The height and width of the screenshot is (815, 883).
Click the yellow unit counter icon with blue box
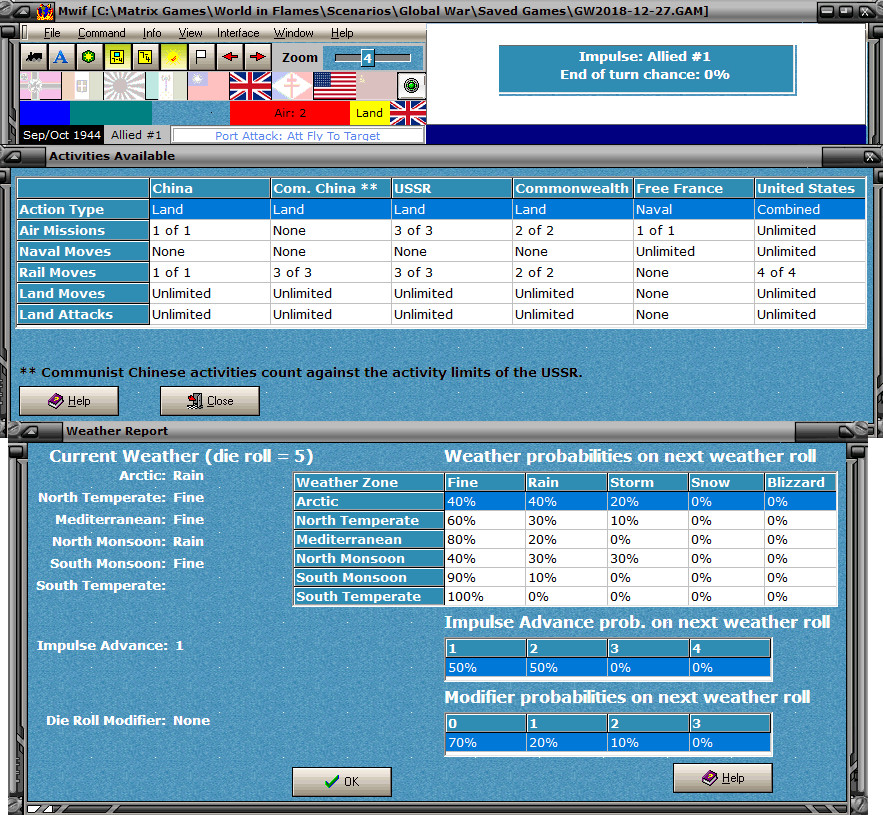tap(117, 57)
